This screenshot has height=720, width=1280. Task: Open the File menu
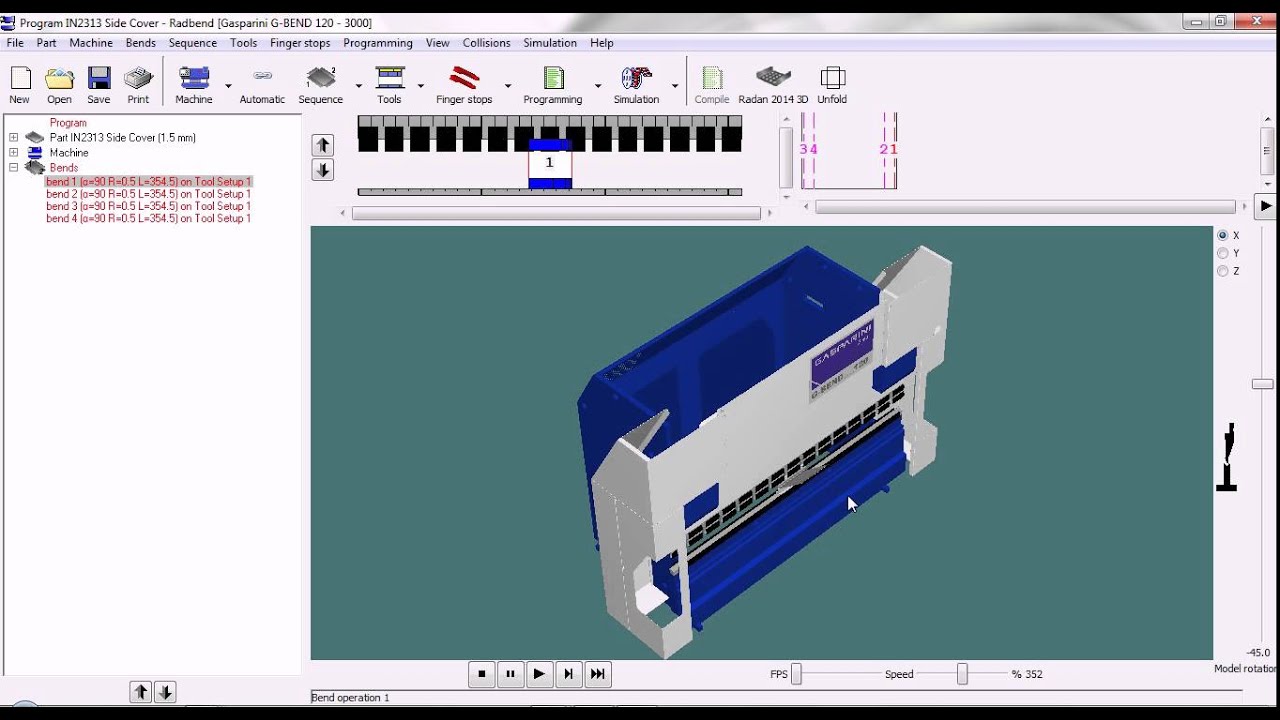[15, 43]
